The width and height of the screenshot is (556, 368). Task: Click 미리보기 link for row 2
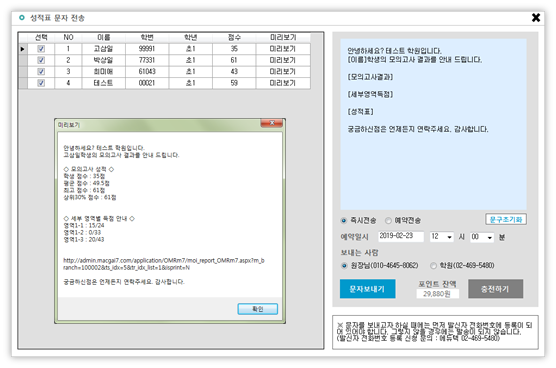[x=283, y=60]
